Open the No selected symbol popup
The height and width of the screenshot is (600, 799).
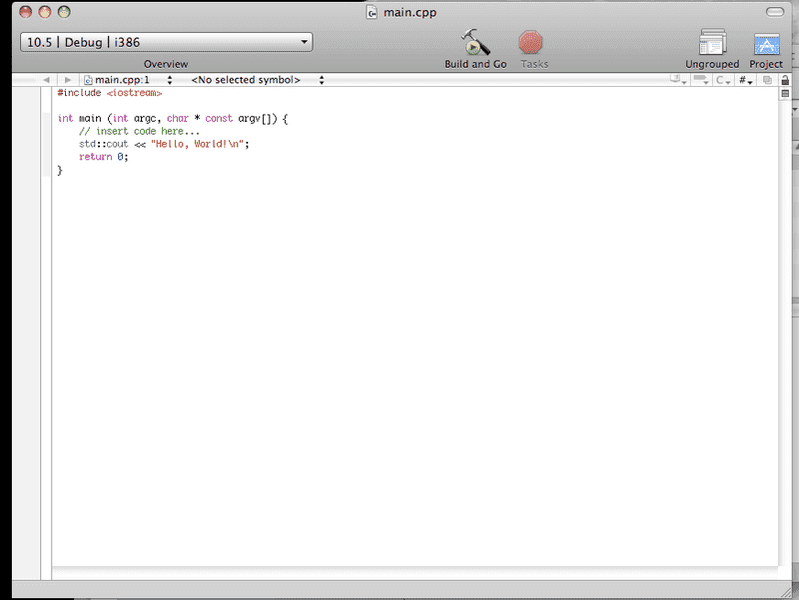pos(257,80)
